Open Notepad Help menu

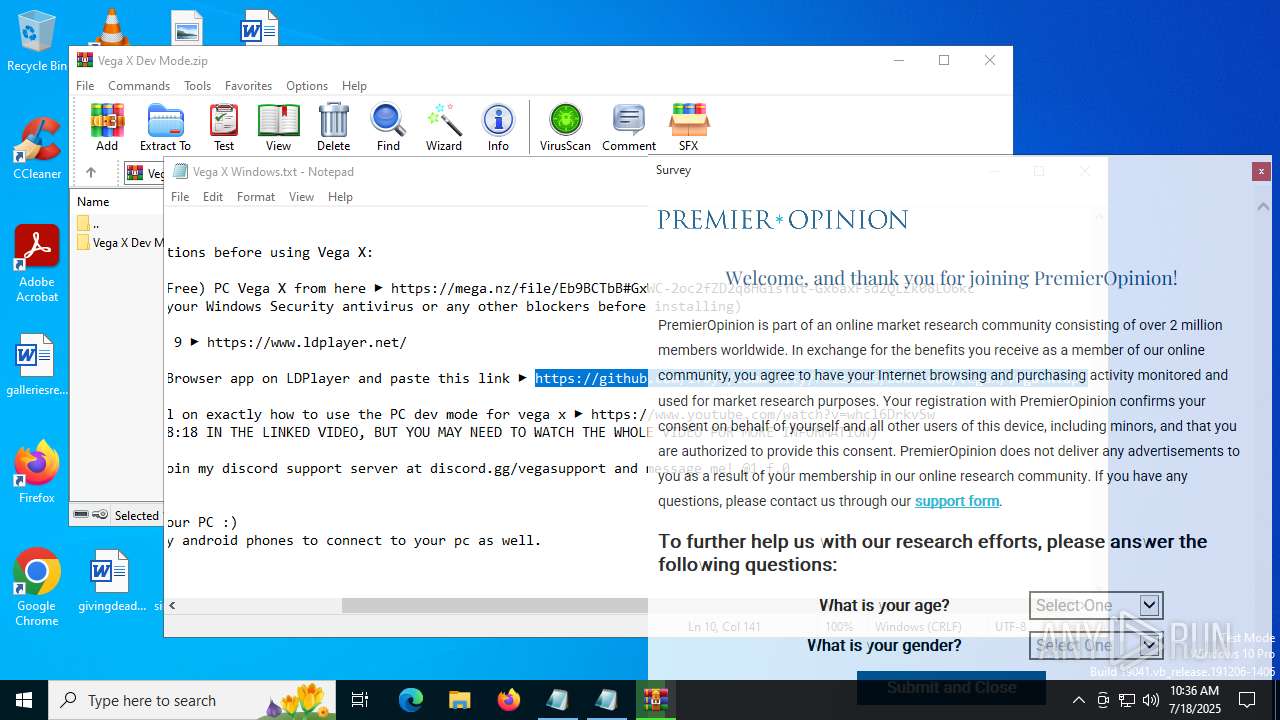pyautogui.click(x=340, y=197)
